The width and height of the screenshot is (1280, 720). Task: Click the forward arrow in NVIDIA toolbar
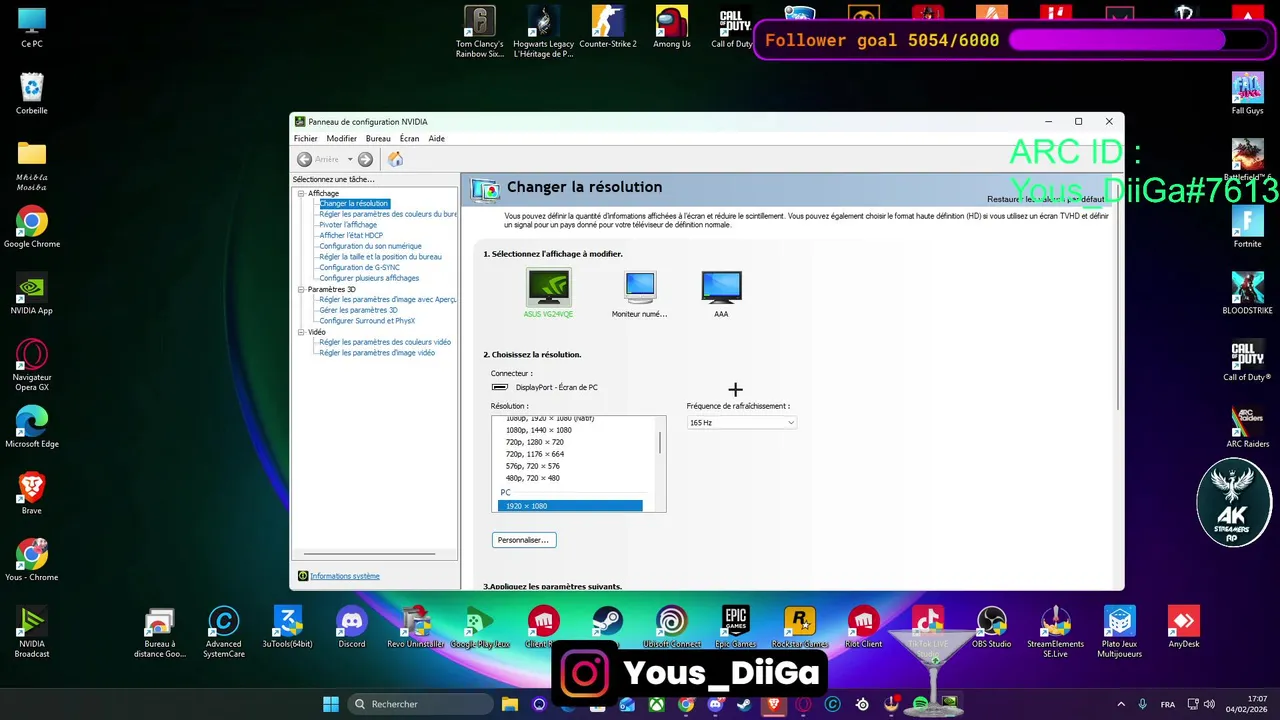coord(365,159)
